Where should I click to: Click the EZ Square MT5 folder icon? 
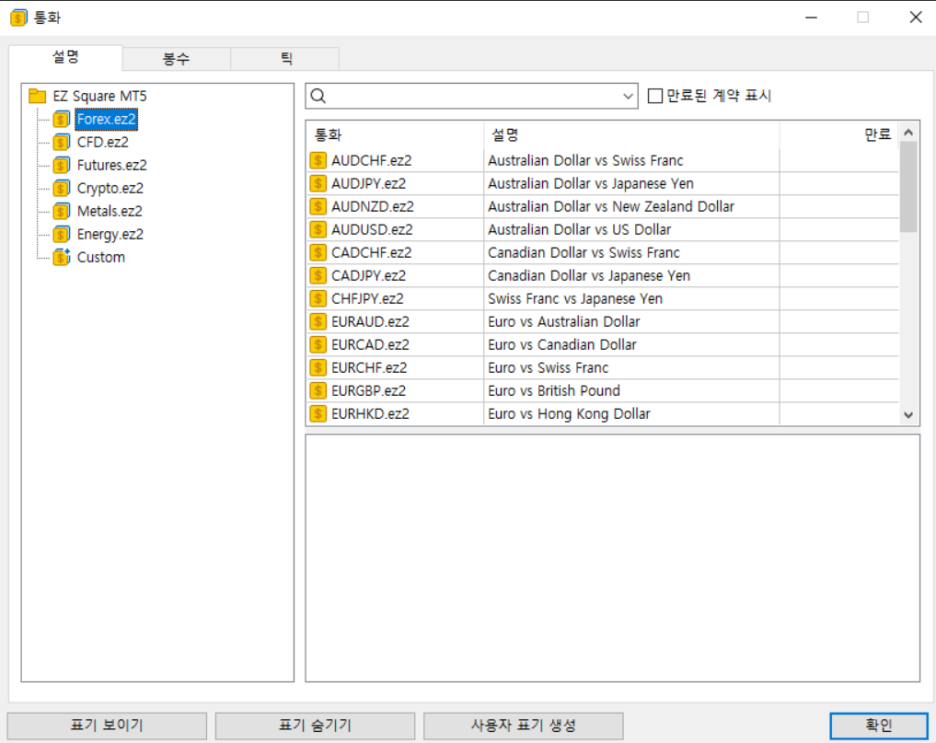[x=38, y=96]
